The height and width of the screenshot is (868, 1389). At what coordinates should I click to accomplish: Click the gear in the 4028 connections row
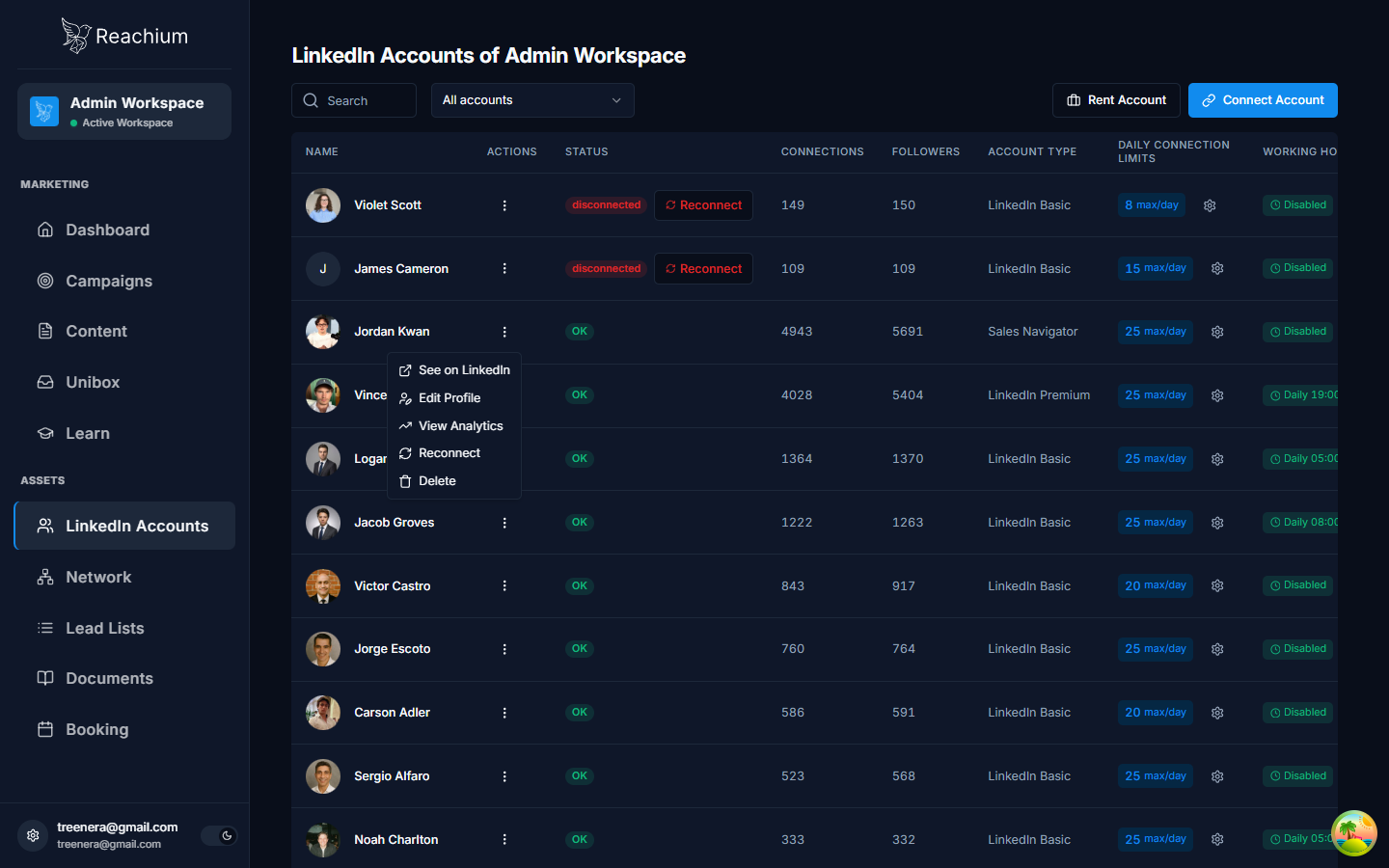click(x=1217, y=395)
